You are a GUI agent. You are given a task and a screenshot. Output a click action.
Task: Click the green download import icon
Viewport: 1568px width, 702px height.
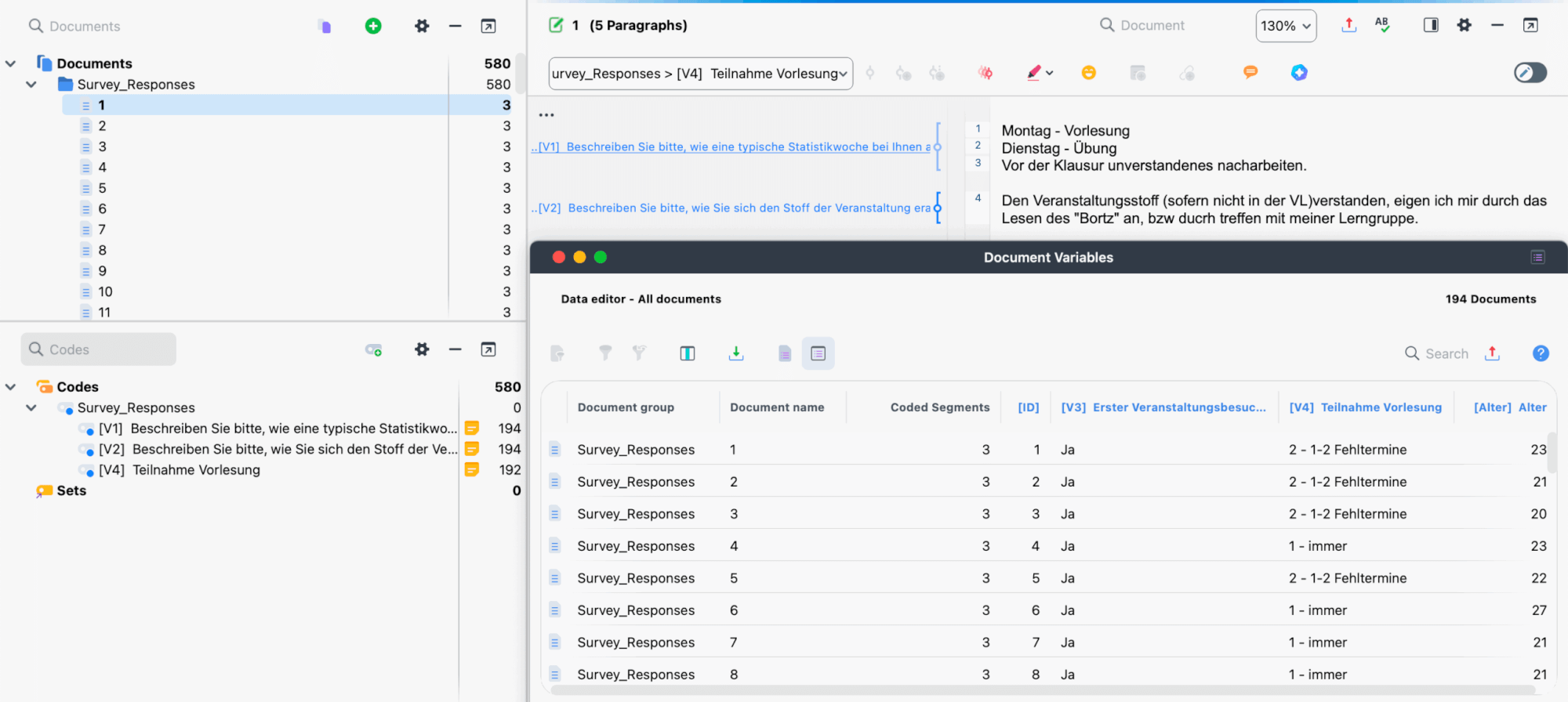735,353
